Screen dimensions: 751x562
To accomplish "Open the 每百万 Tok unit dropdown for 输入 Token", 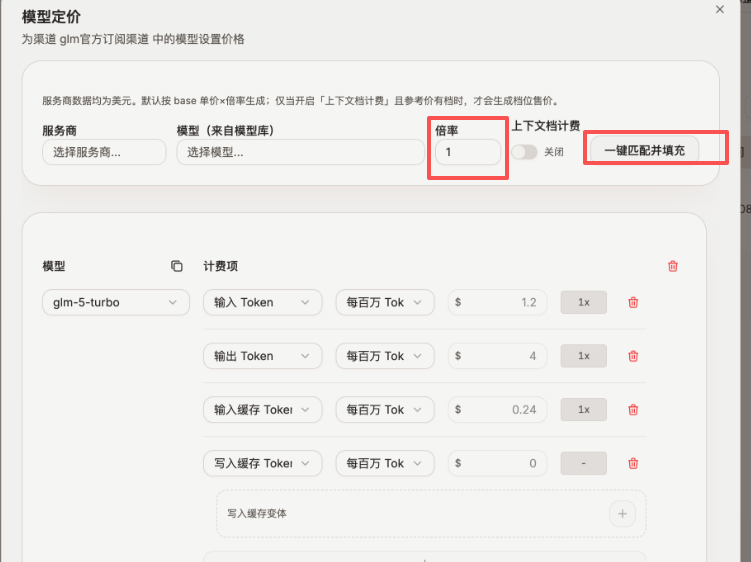I will tap(385, 302).
